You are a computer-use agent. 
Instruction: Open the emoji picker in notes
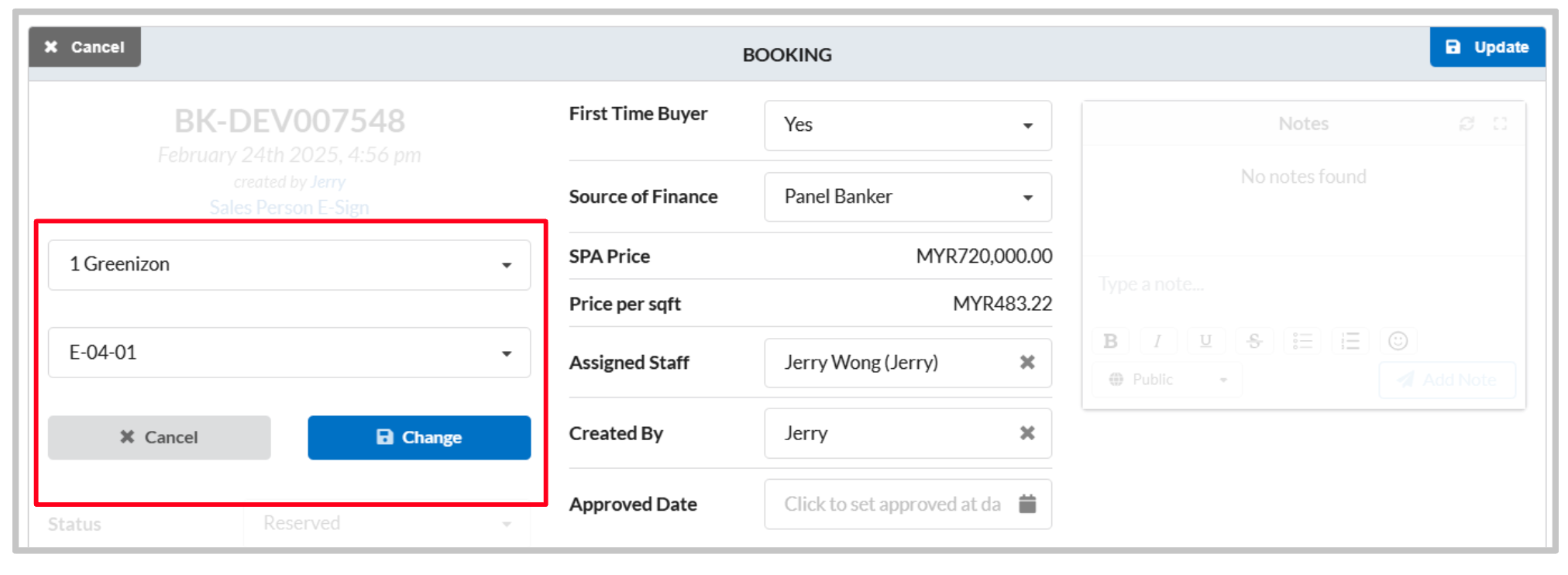coord(1398,341)
